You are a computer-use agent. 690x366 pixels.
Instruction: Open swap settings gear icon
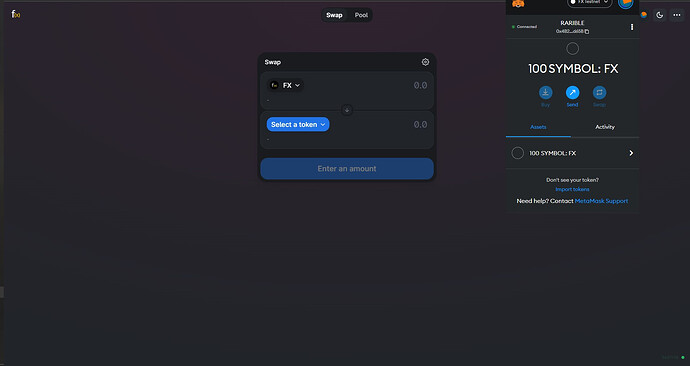pyautogui.click(x=425, y=62)
